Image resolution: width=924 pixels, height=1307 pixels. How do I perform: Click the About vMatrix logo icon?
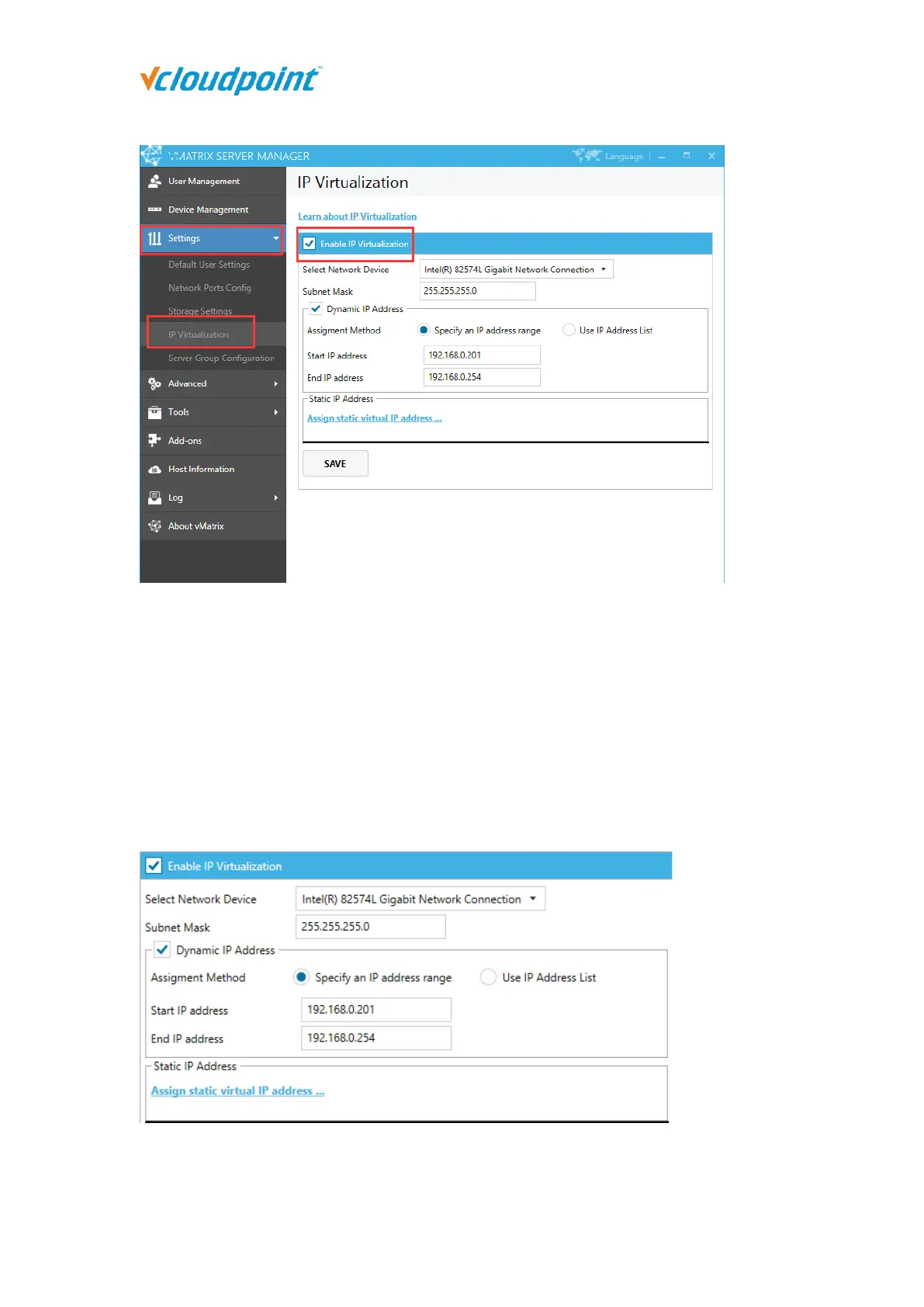(154, 526)
